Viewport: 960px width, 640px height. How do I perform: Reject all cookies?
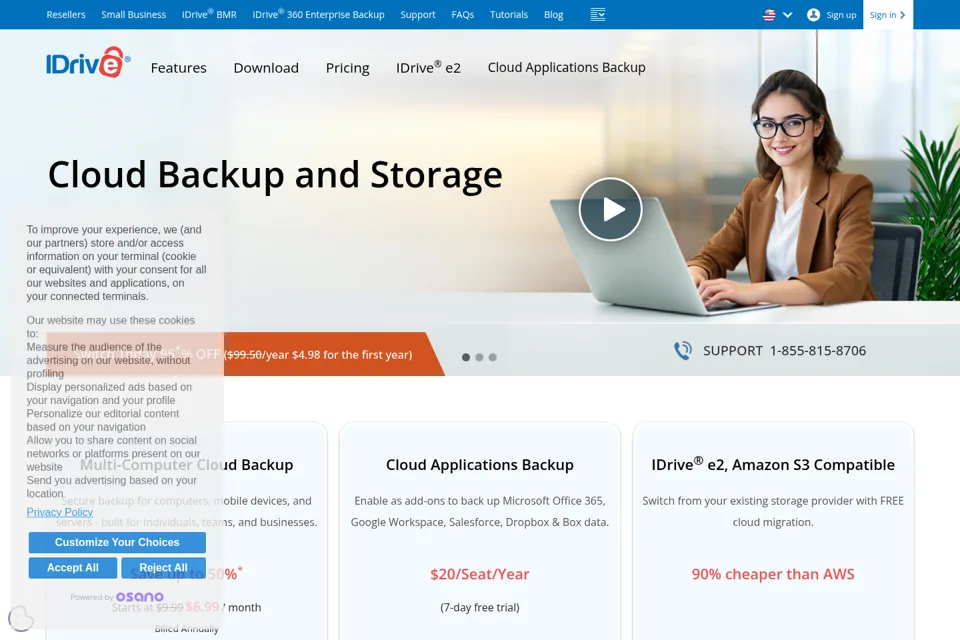point(163,568)
